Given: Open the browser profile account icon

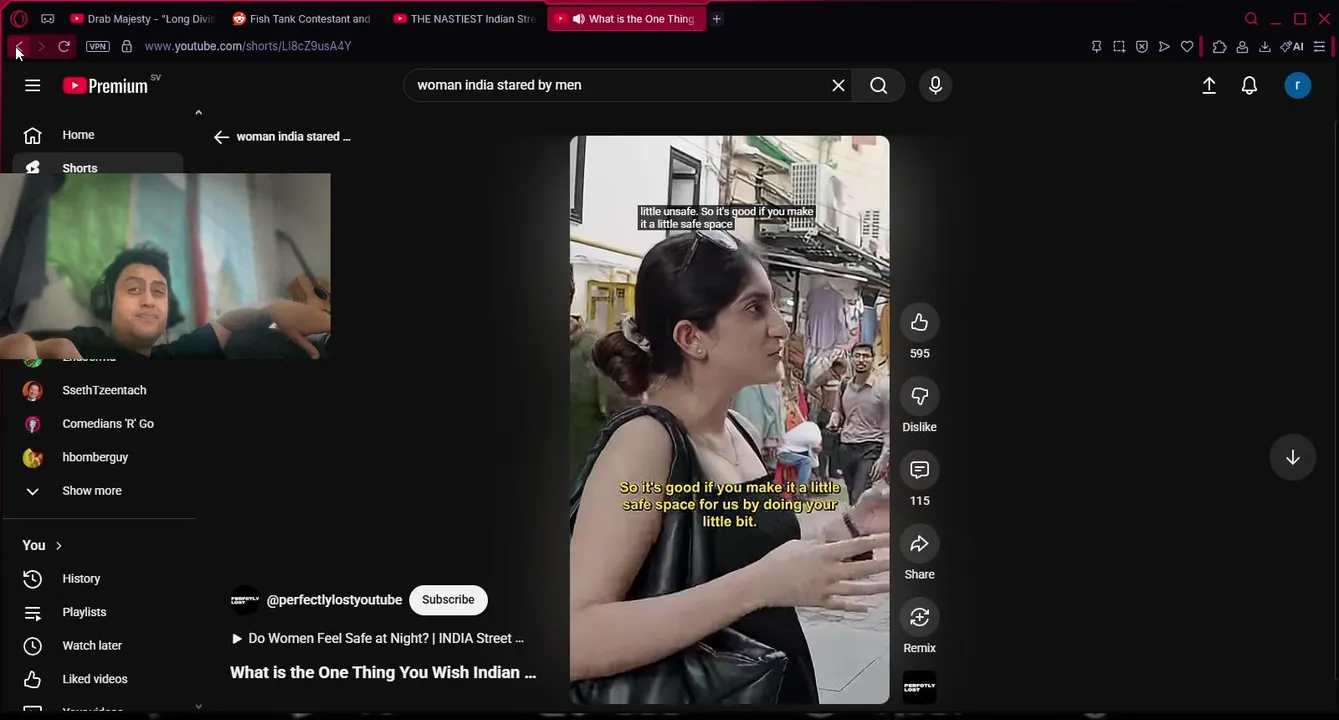Looking at the screenshot, I should tap(1242, 46).
